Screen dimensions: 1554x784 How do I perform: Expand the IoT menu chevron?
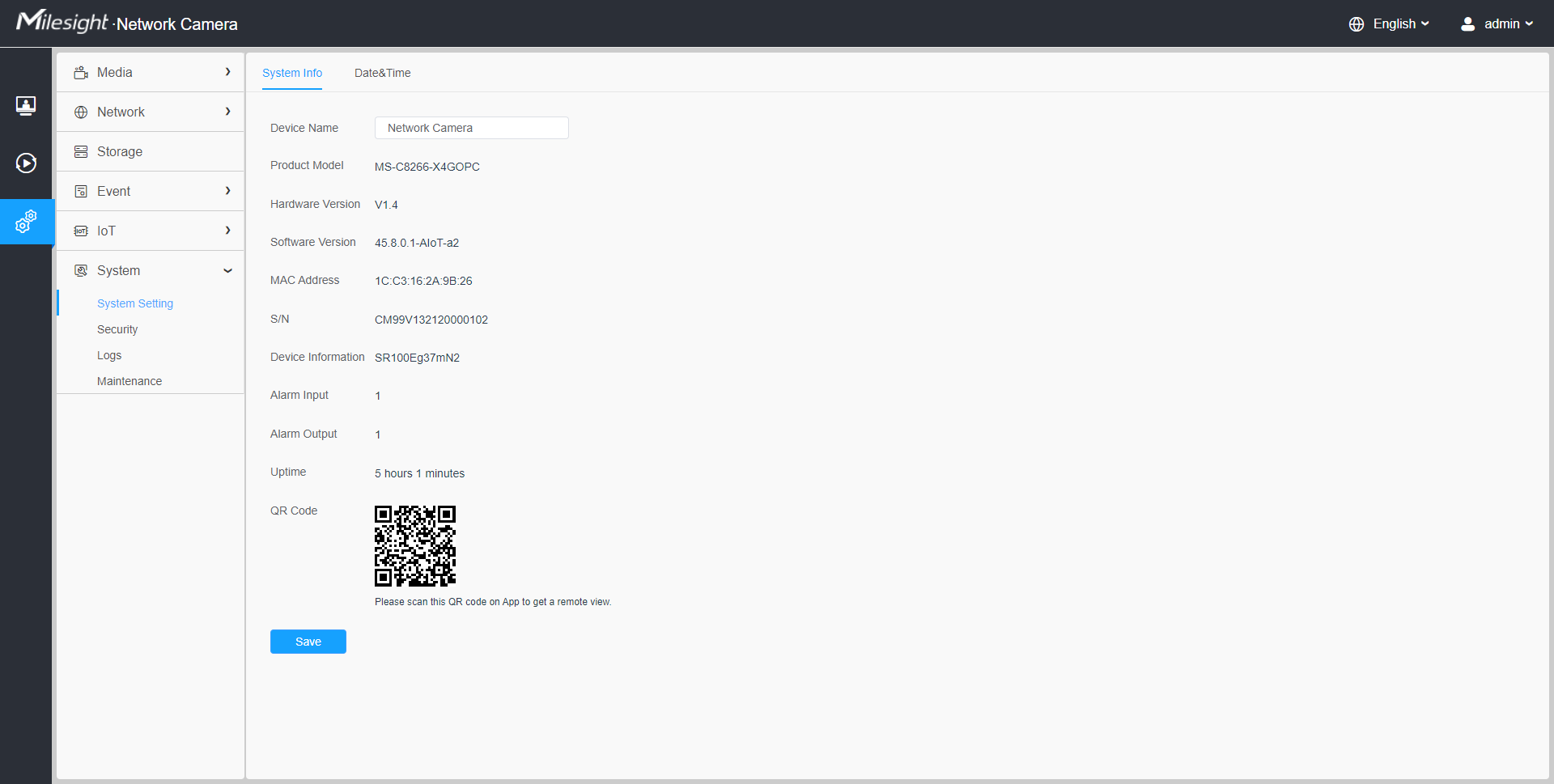228,231
